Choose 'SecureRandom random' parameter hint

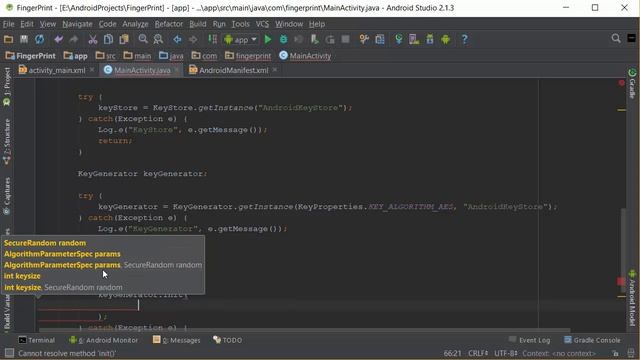45,243
